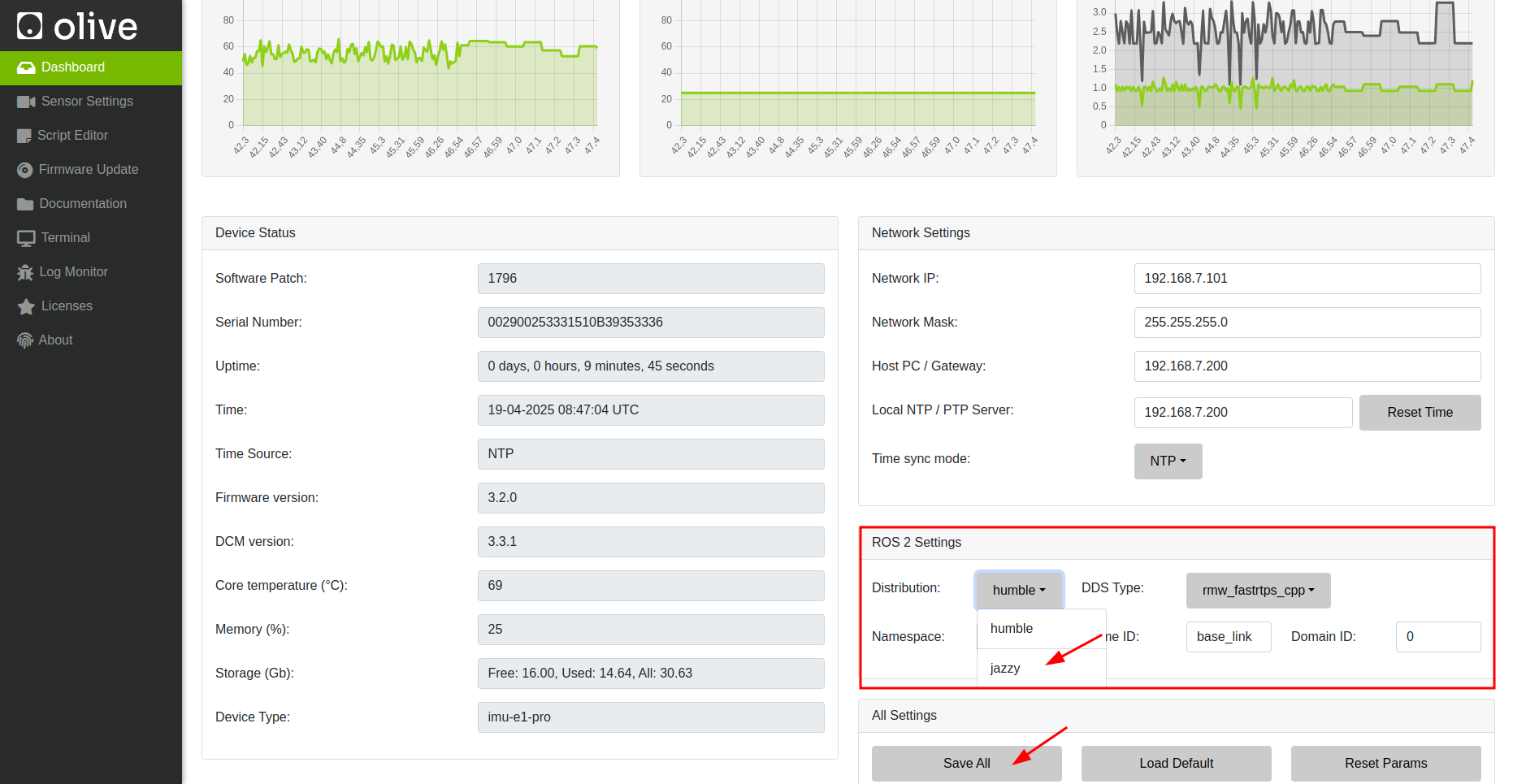The width and height of the screenshot is (1513, 784).
Task: Expand the Time sync mode NTP dropdown
Action: point(1168,461)
